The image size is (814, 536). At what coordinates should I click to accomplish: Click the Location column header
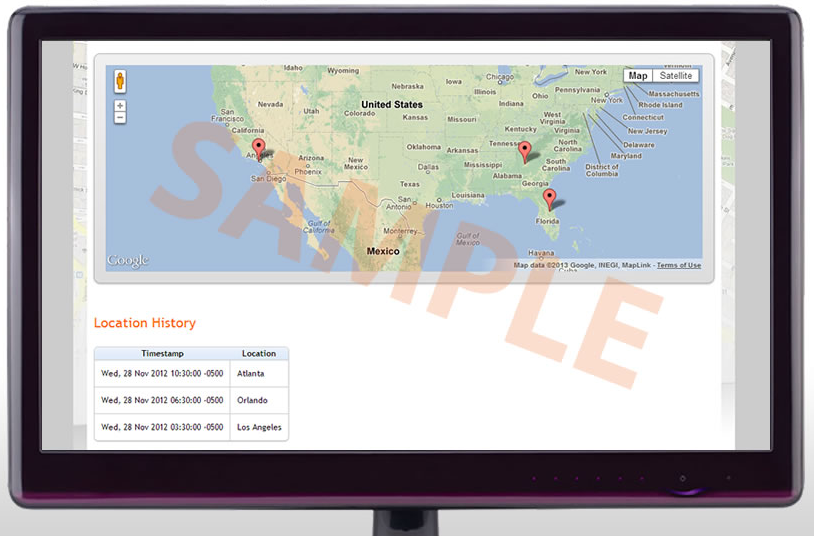tap(259, 354)
